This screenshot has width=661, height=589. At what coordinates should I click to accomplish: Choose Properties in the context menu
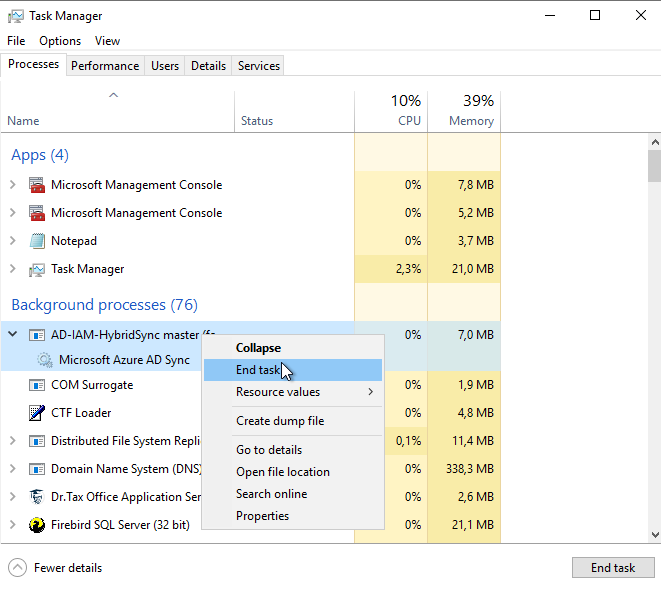tap(293, 516)
